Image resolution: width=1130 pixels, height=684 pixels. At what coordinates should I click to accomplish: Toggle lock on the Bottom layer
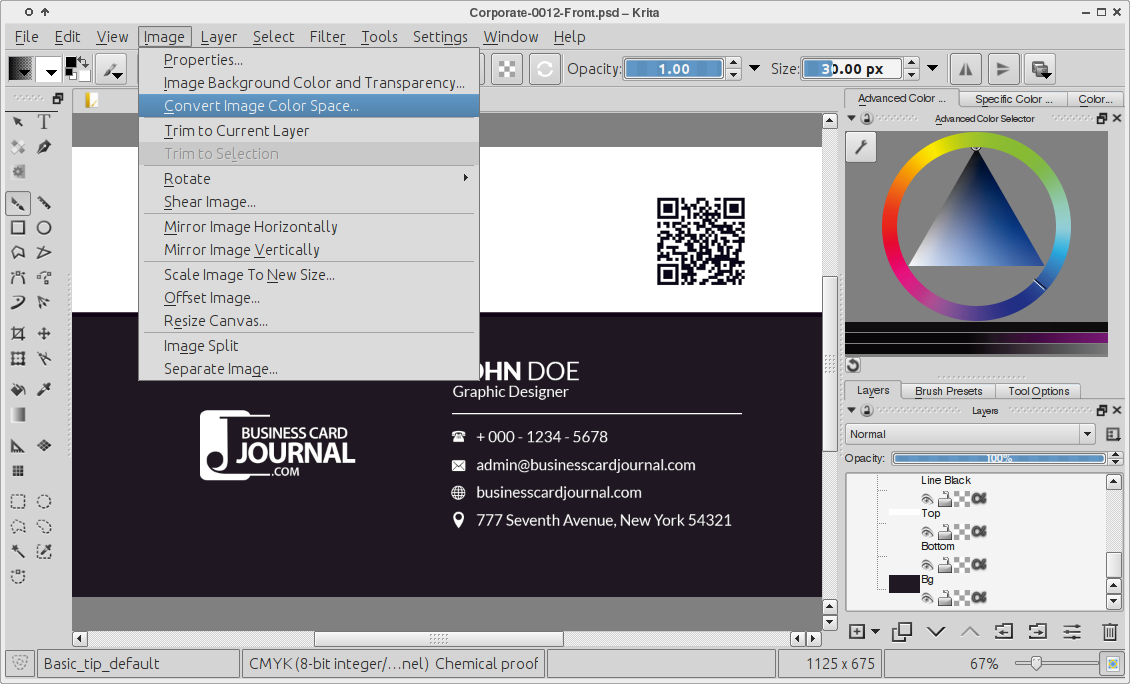pyautogui.click(x=944, y=565)
